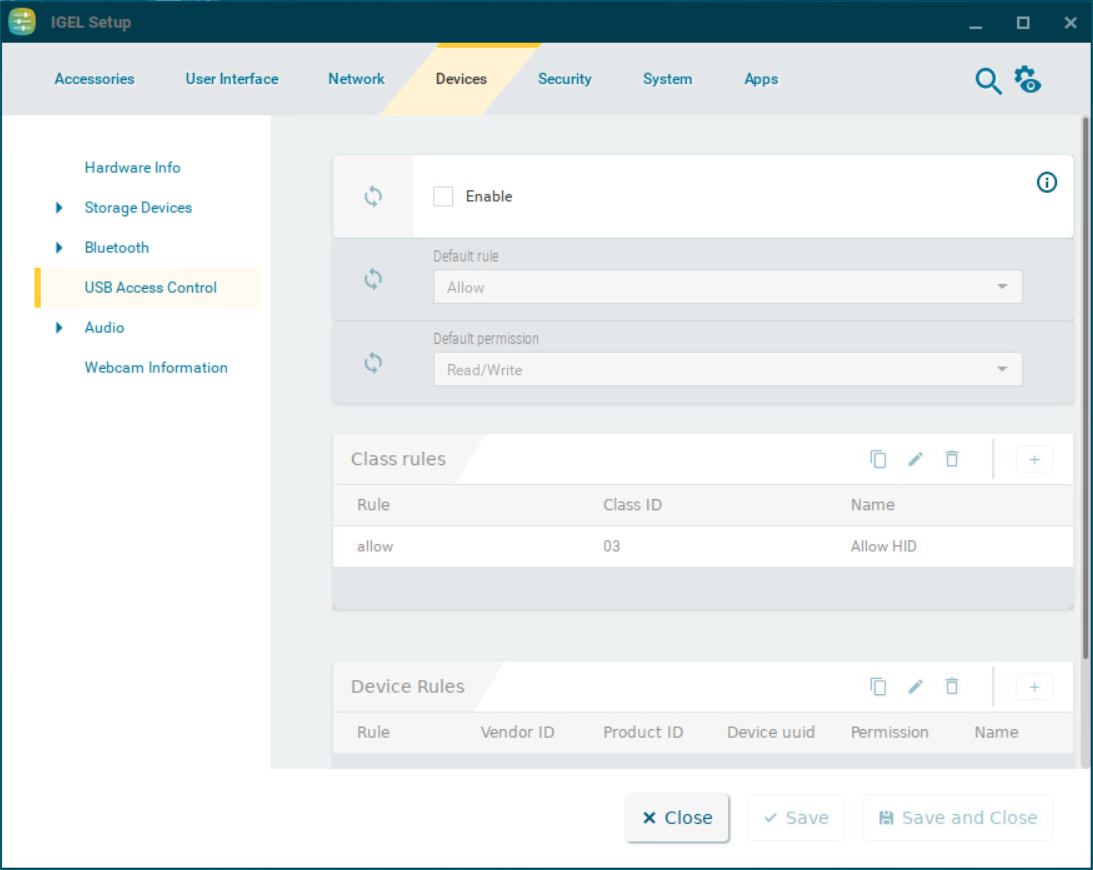The width and height of the screenshot is (1093, 870).
Task: Add a new Class rule with plus button
Action: pyautogui.click(x=1034, y=459)
